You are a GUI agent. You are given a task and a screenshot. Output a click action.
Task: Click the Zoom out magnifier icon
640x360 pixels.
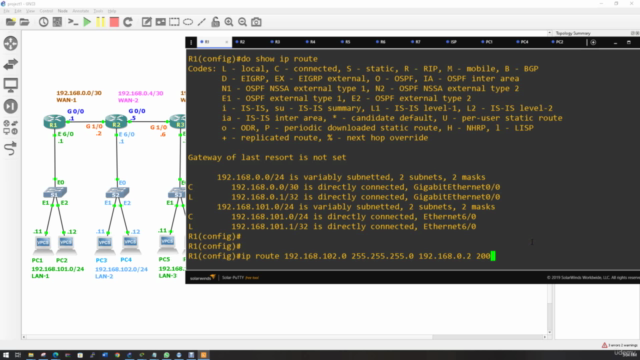(242, 22)
